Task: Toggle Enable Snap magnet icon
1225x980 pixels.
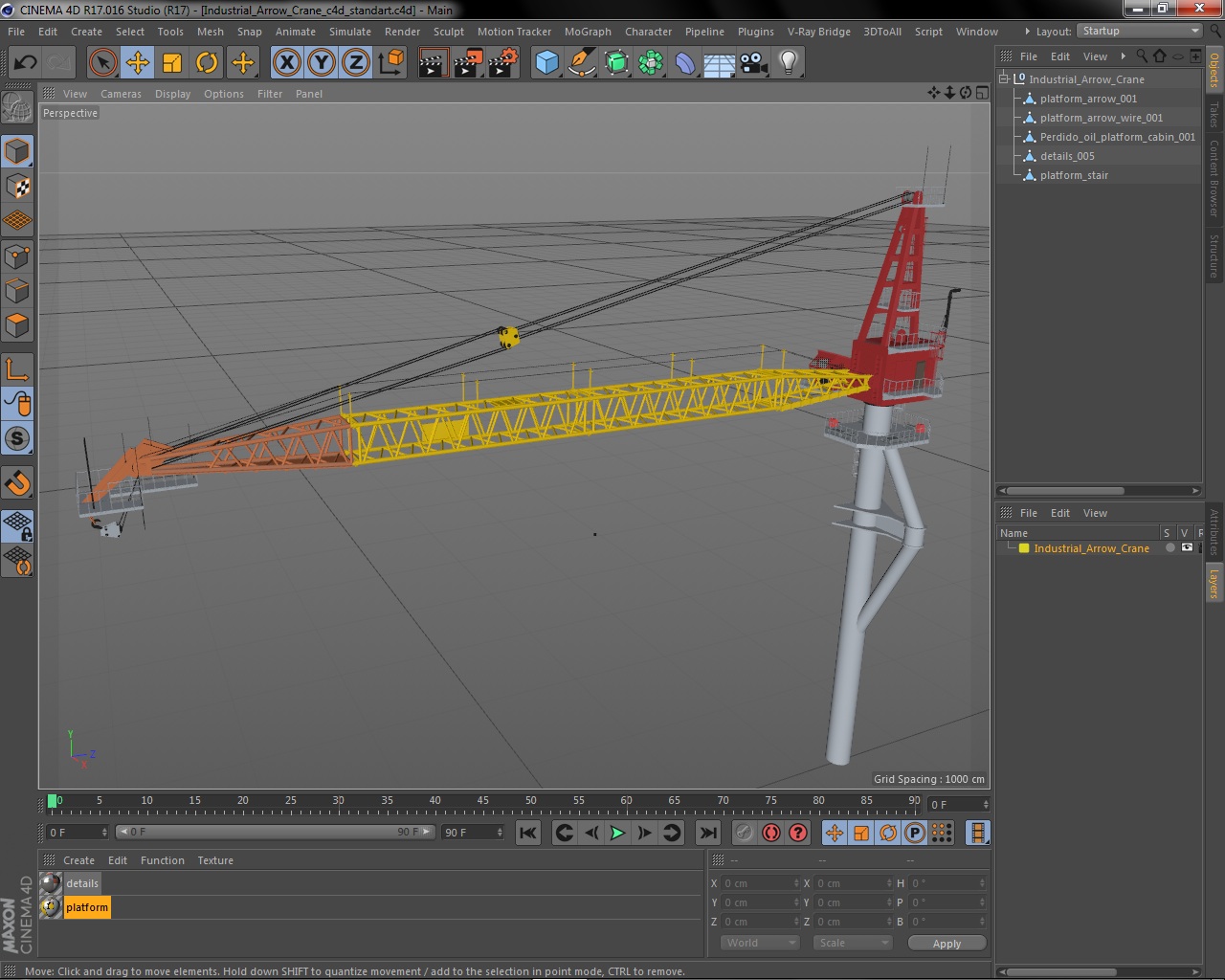Action: (x=17, y=482)
